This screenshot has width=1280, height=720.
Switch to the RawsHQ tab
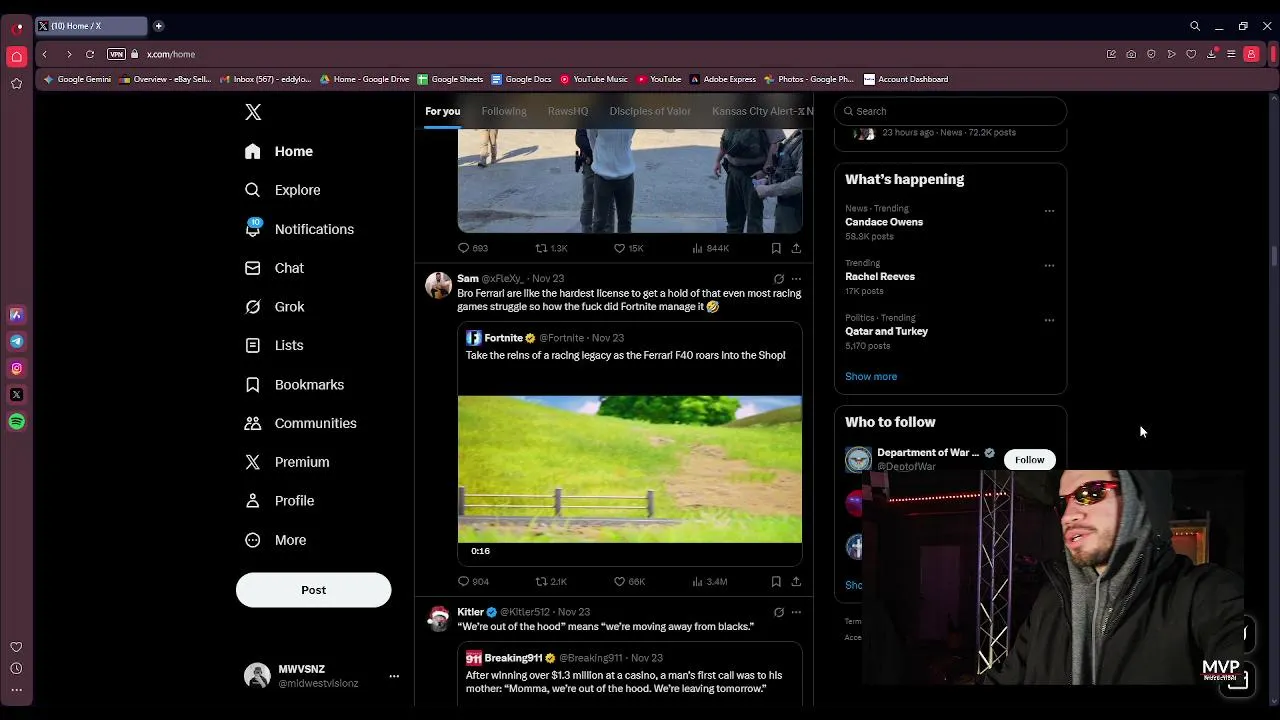(x=567, y=111)
